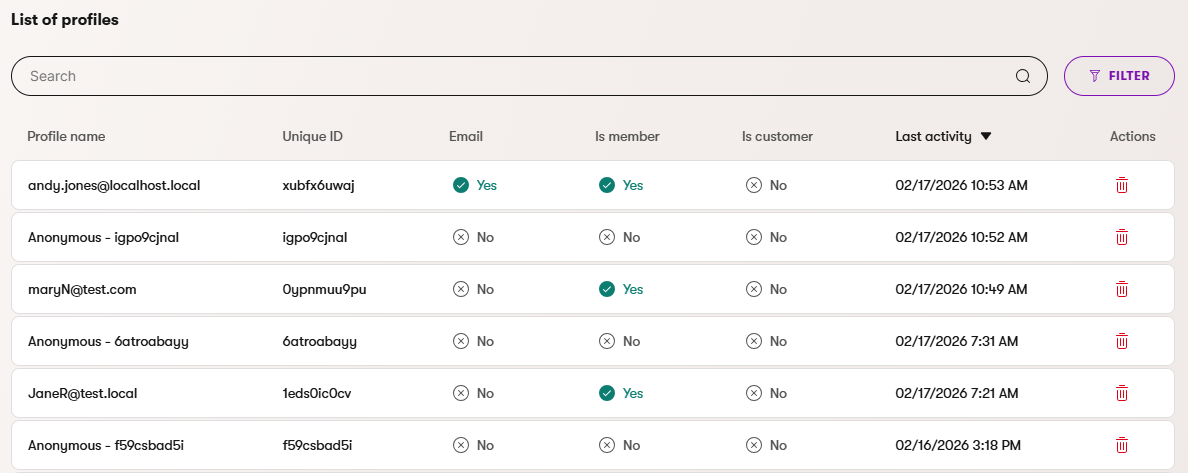Screen dimensions: 1188x473
Task: Click Is member No for Anonymous - igpo9cjnal
Action: click(x=620, y=237)
